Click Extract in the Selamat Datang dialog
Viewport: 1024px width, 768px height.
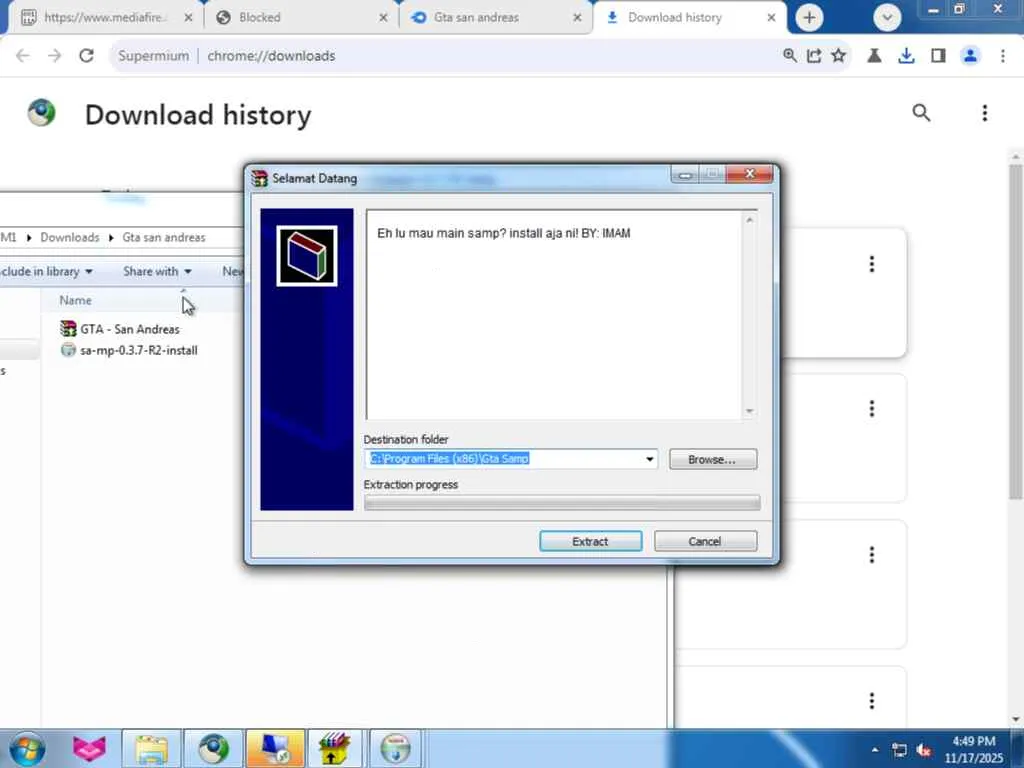pyautogui.click(x=590, y=541)
